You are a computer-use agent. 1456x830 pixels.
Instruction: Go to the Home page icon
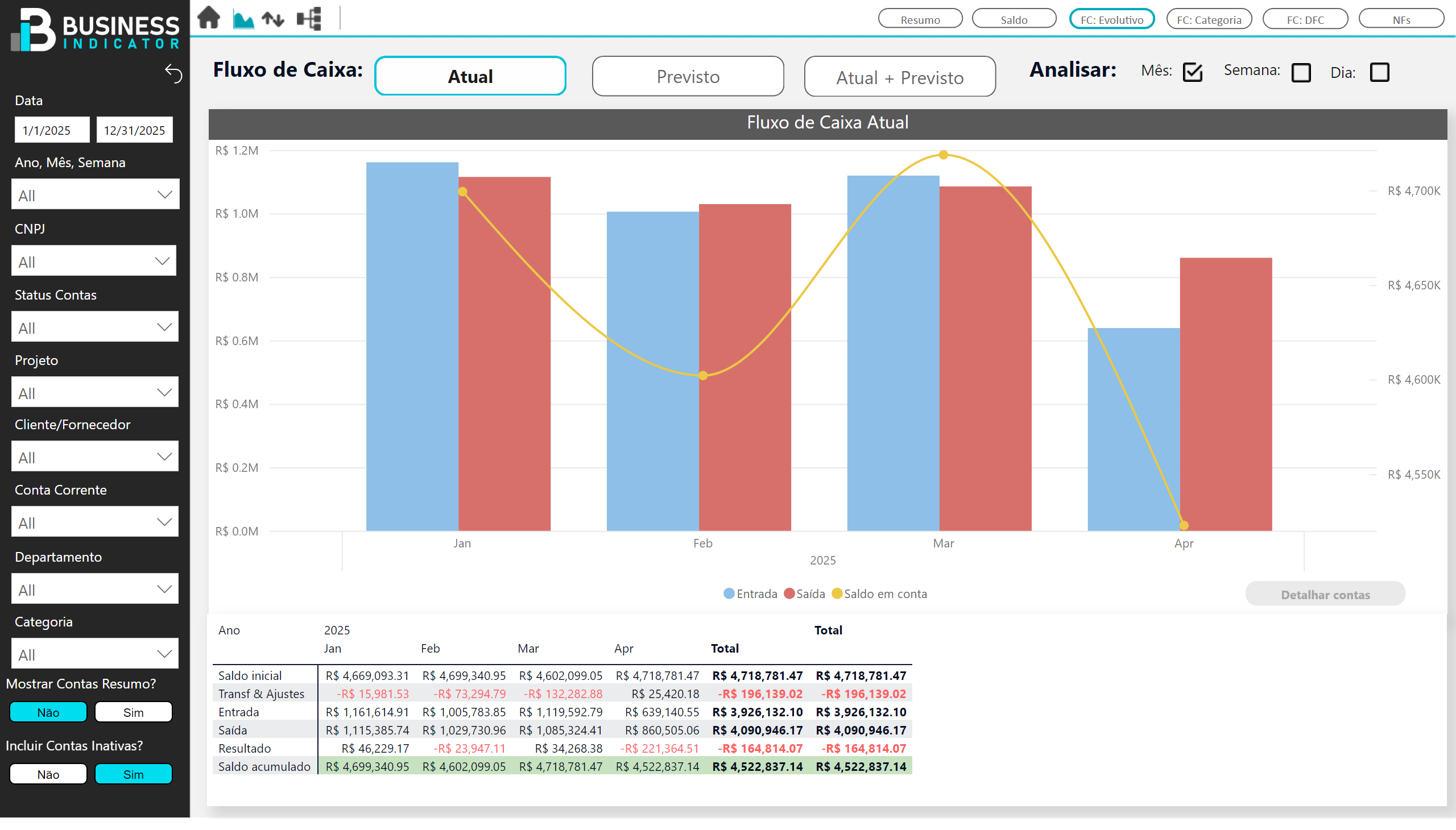(x=209, y=18)
